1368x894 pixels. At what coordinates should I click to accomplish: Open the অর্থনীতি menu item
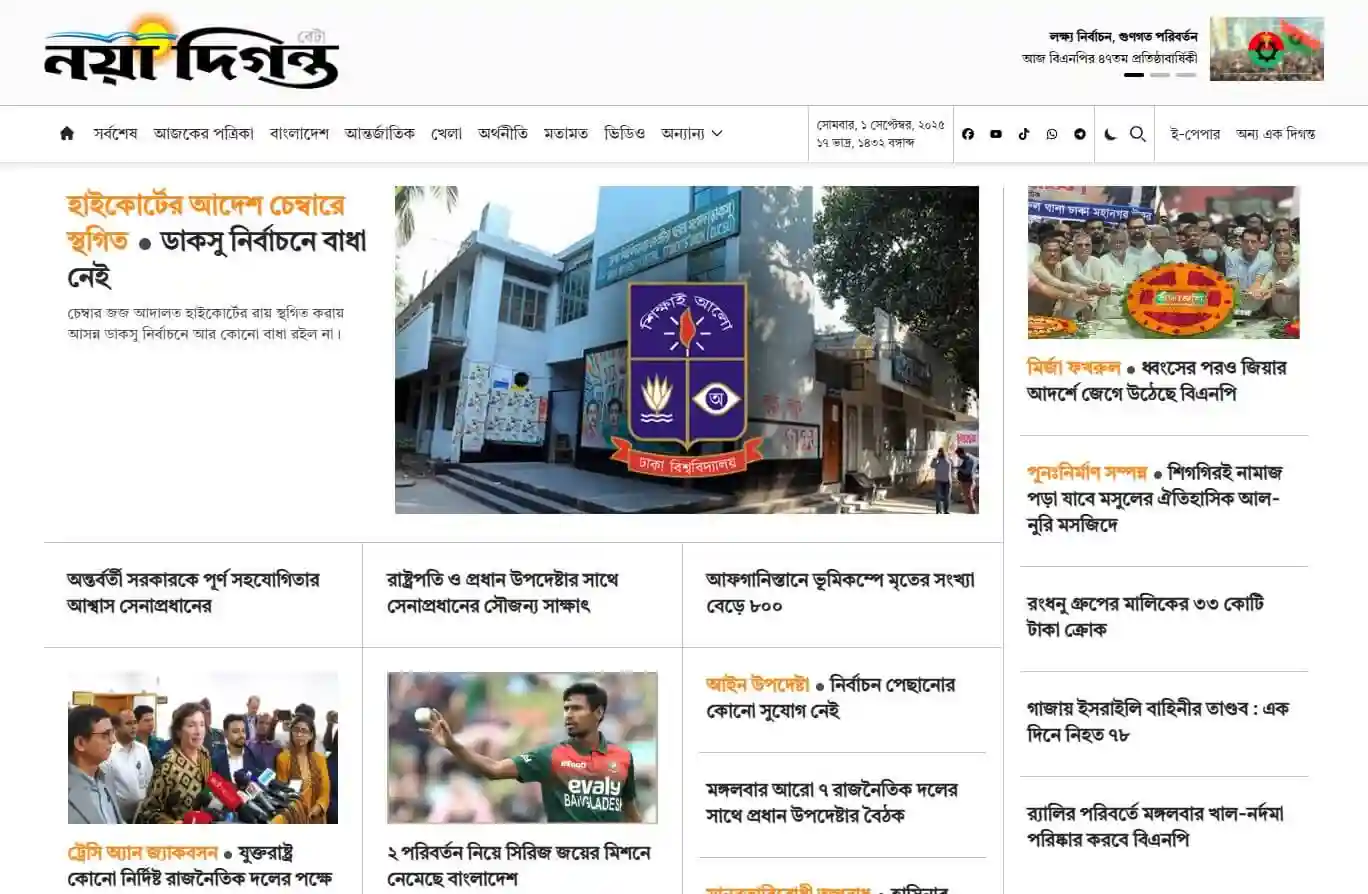click(501, 132)
